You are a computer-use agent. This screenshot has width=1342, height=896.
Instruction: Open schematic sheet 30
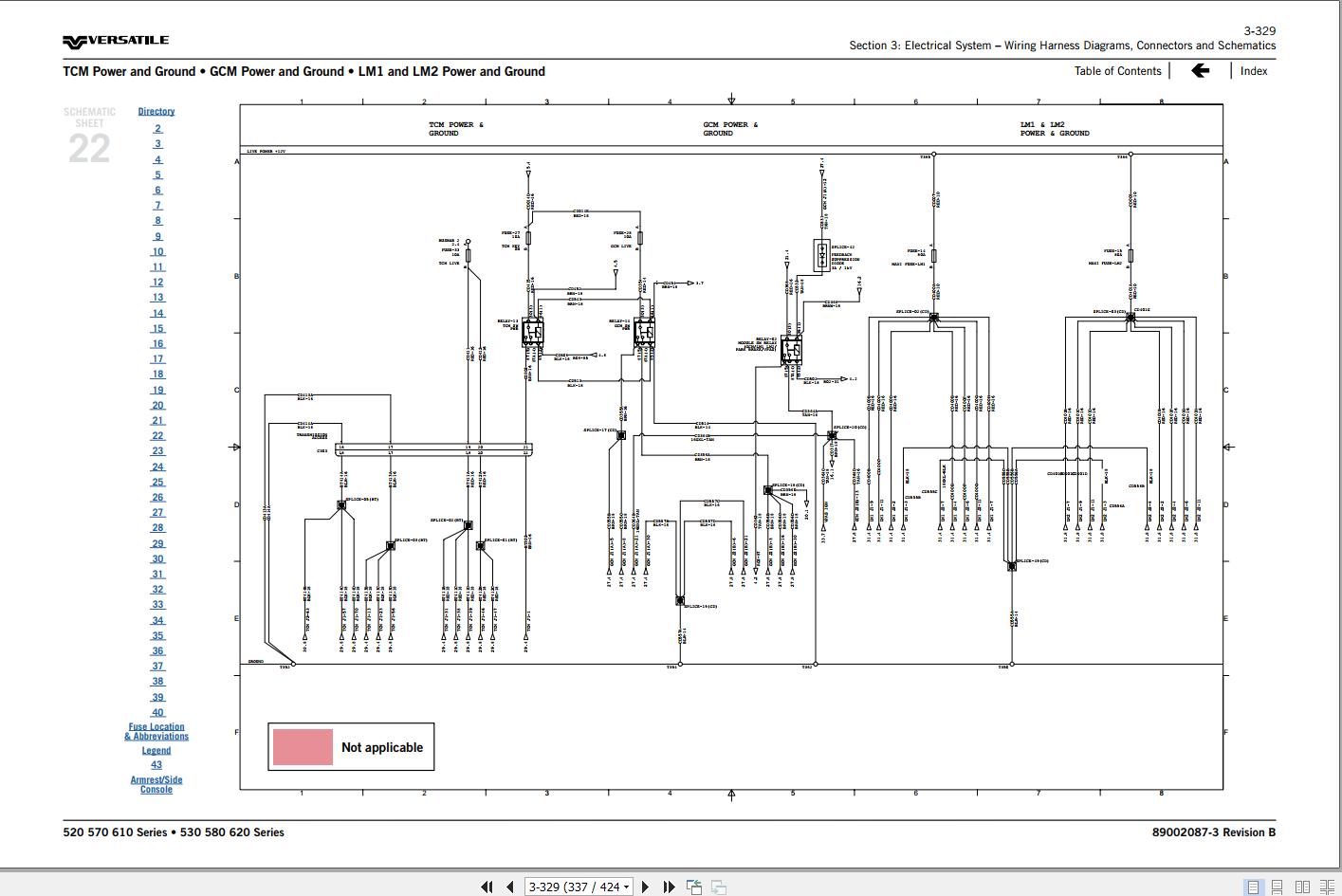[157, 558]
